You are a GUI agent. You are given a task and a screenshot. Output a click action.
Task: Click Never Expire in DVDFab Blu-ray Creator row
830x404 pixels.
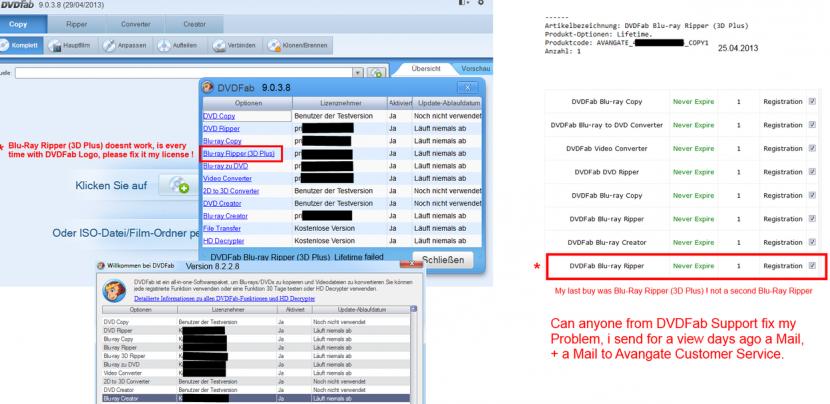click(x=693, y=243)
